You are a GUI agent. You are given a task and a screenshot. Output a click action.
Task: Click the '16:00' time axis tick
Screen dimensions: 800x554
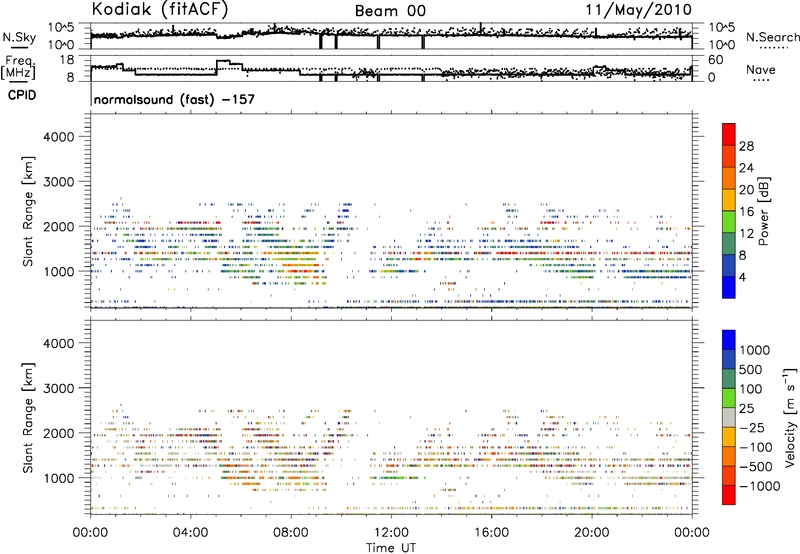(491, 533)
